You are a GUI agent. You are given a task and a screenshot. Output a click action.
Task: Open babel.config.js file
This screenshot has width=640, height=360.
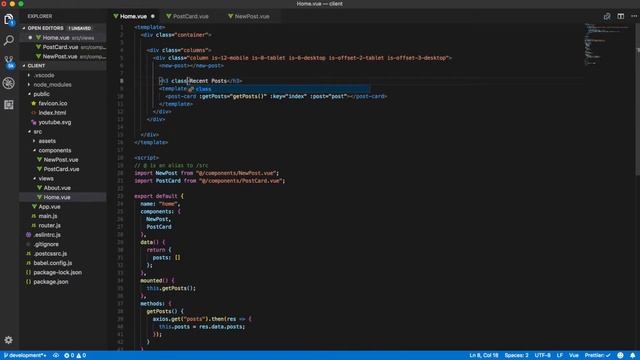[63, 263]
